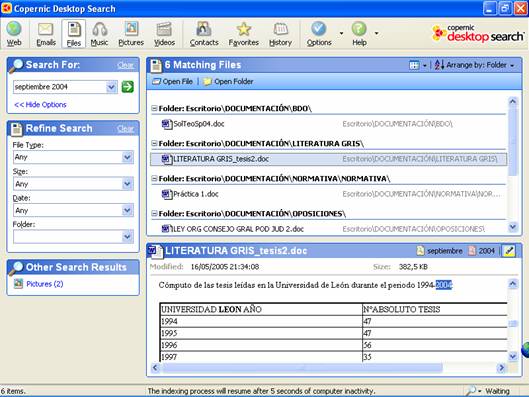This screenshot has width=529, height=397.
Task: Click the Word icon beside SolTeoSp04.doc
Action: point(166,124)
